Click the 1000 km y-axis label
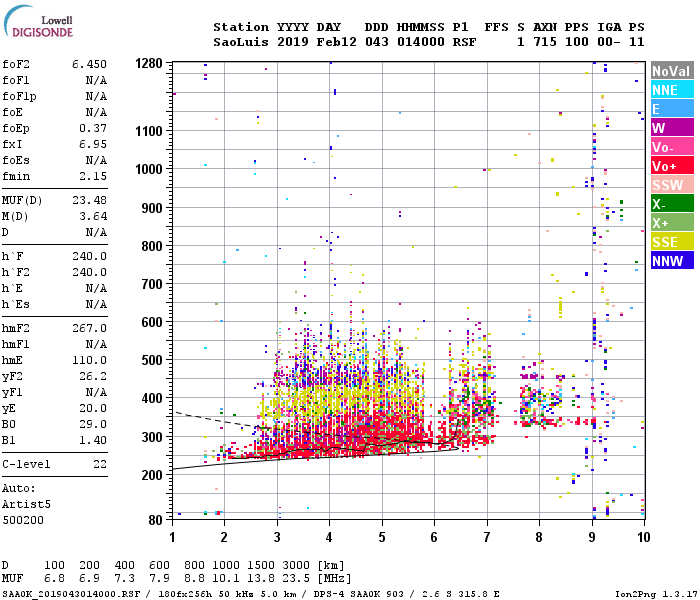This screenshot has height=600, width=700. coord(149,169)
